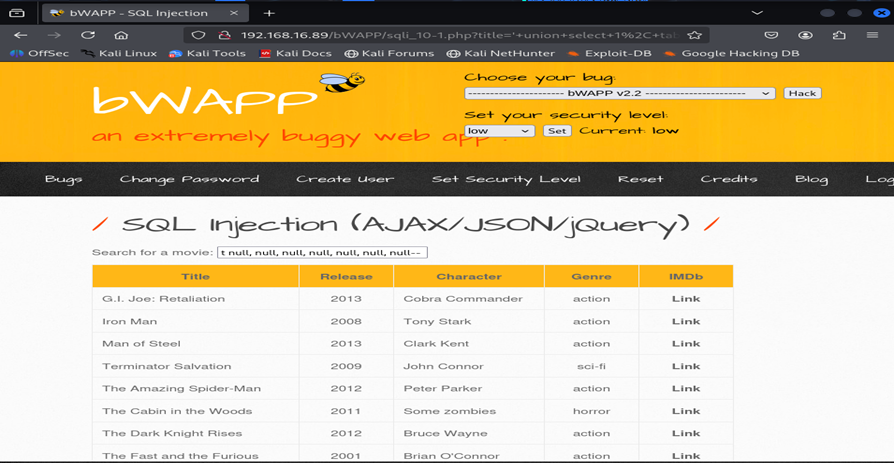
Task: Open the Exploit-DB bookmark
Action: tap(609, 54)
